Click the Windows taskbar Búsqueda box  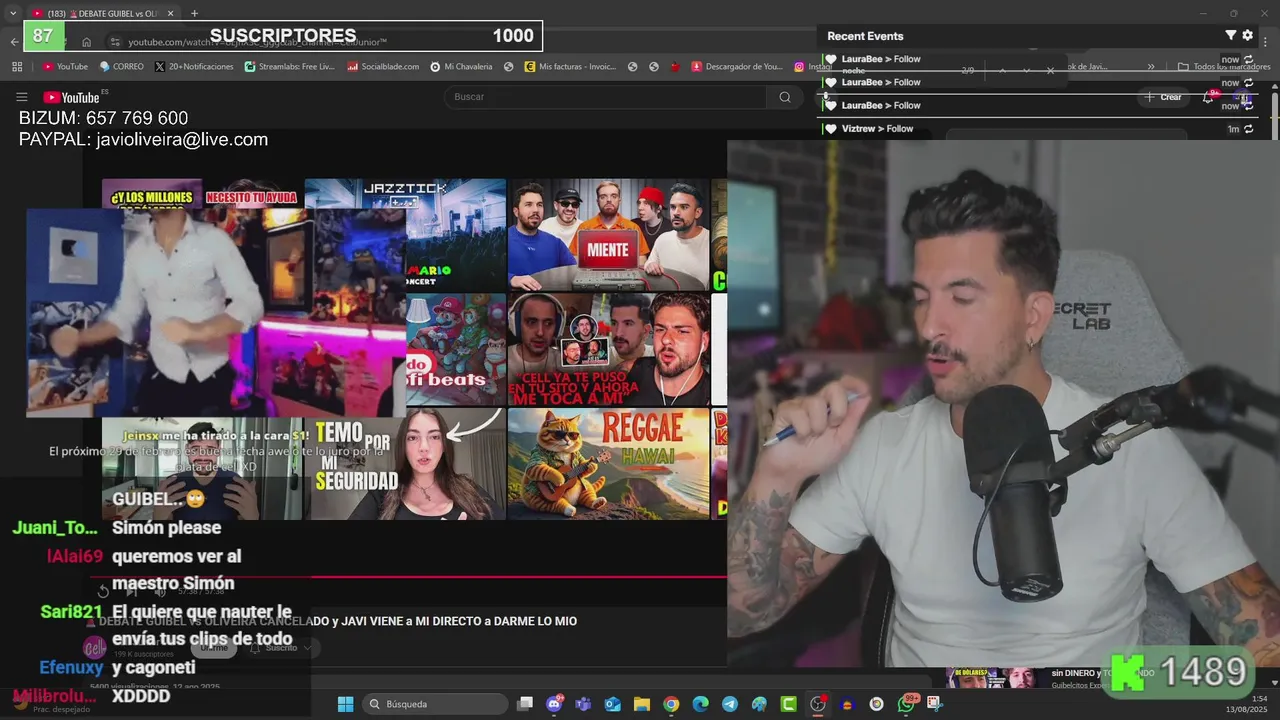pos(435,704)
